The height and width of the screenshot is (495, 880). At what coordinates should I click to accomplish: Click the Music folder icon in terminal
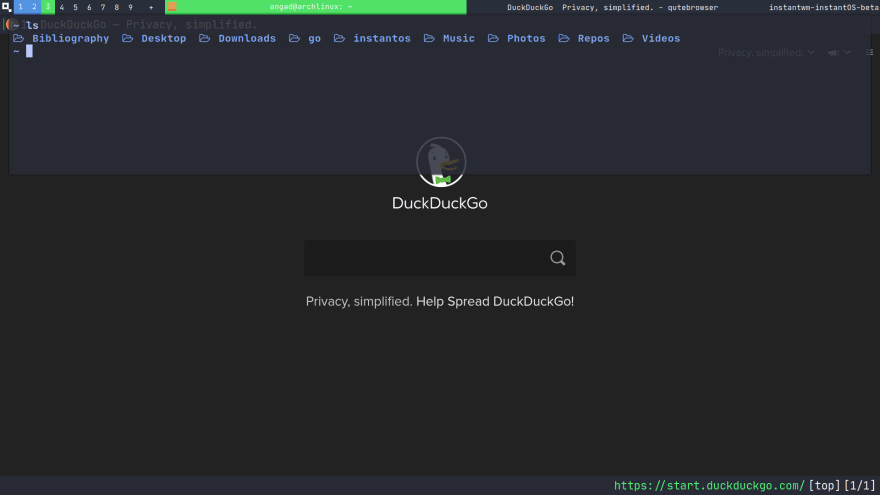(x=429, y=38)
